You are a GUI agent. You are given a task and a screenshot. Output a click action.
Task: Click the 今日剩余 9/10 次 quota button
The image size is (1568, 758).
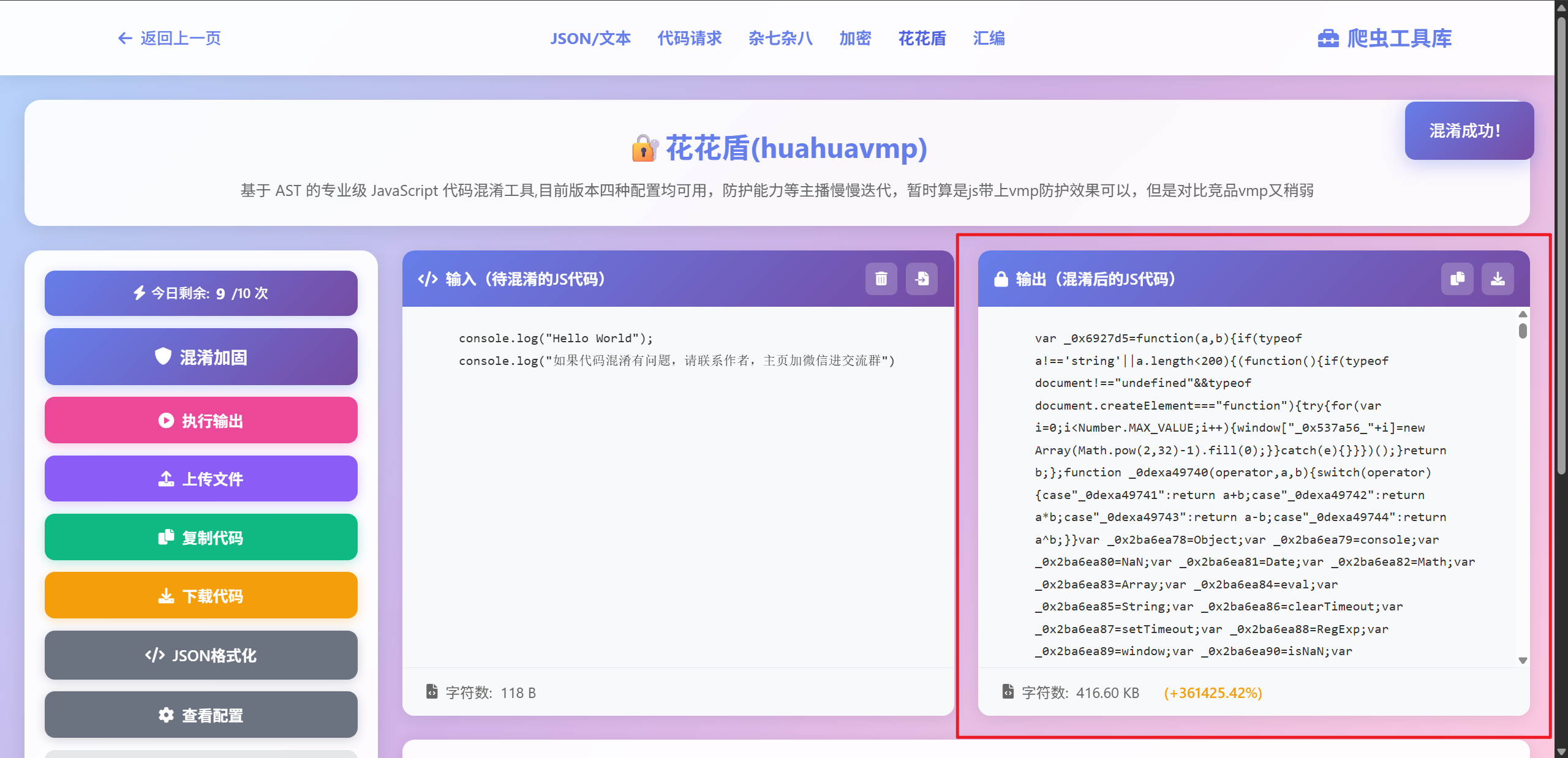201,293
